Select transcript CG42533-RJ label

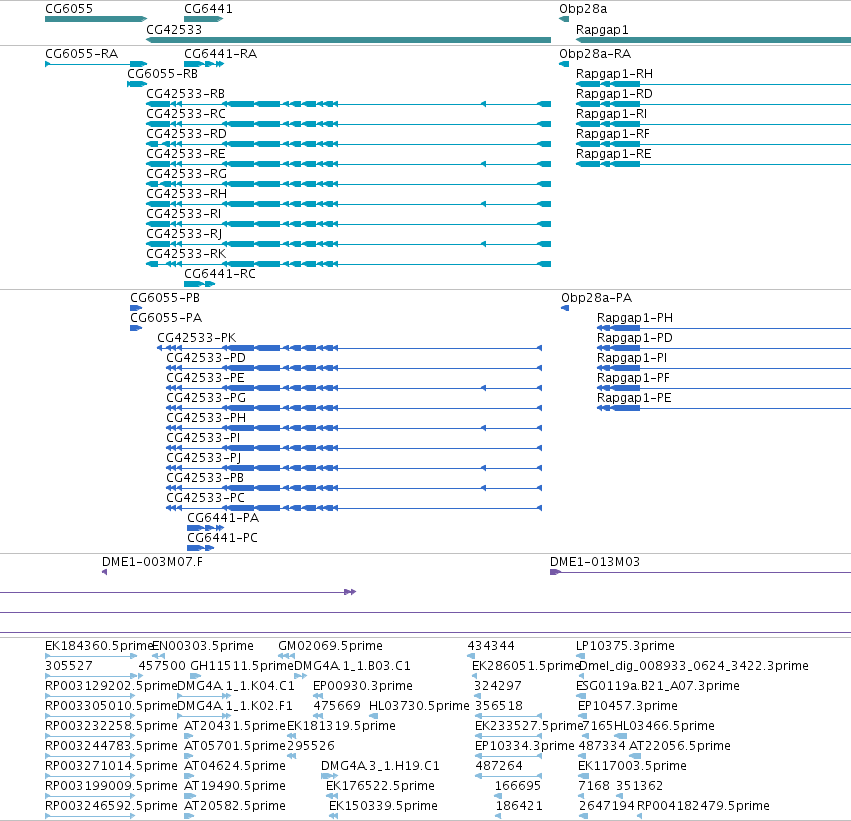click(x=185, y=234)
